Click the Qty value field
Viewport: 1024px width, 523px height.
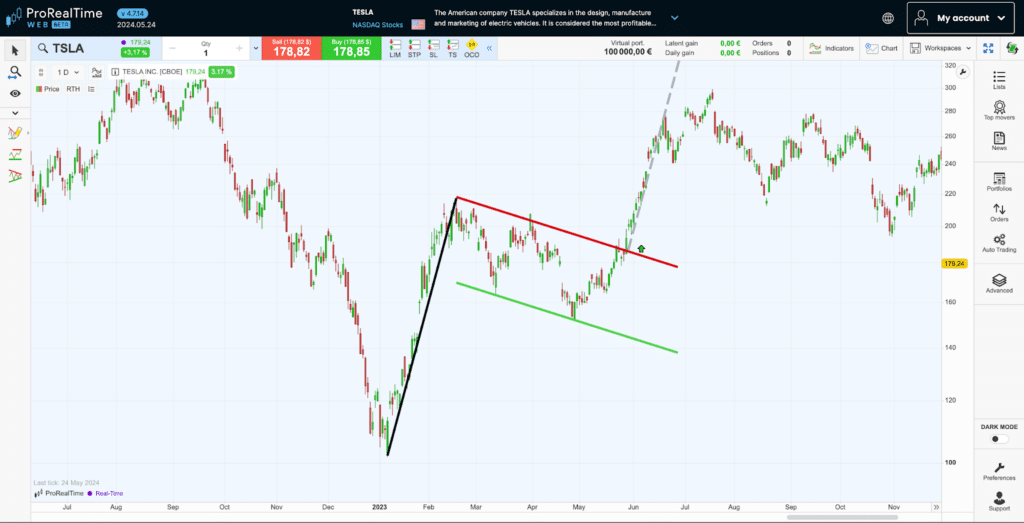tap(206, 53)
